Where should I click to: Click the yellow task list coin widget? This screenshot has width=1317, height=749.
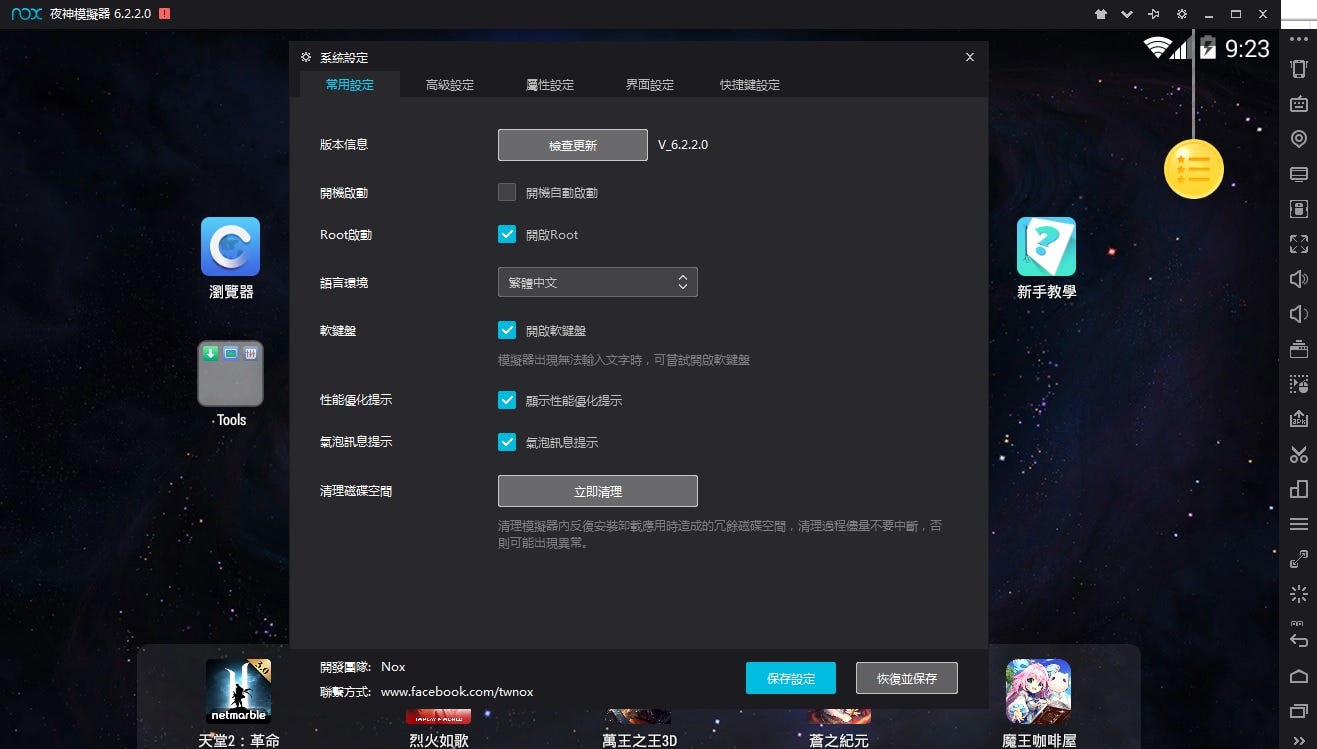(1194, 169)
